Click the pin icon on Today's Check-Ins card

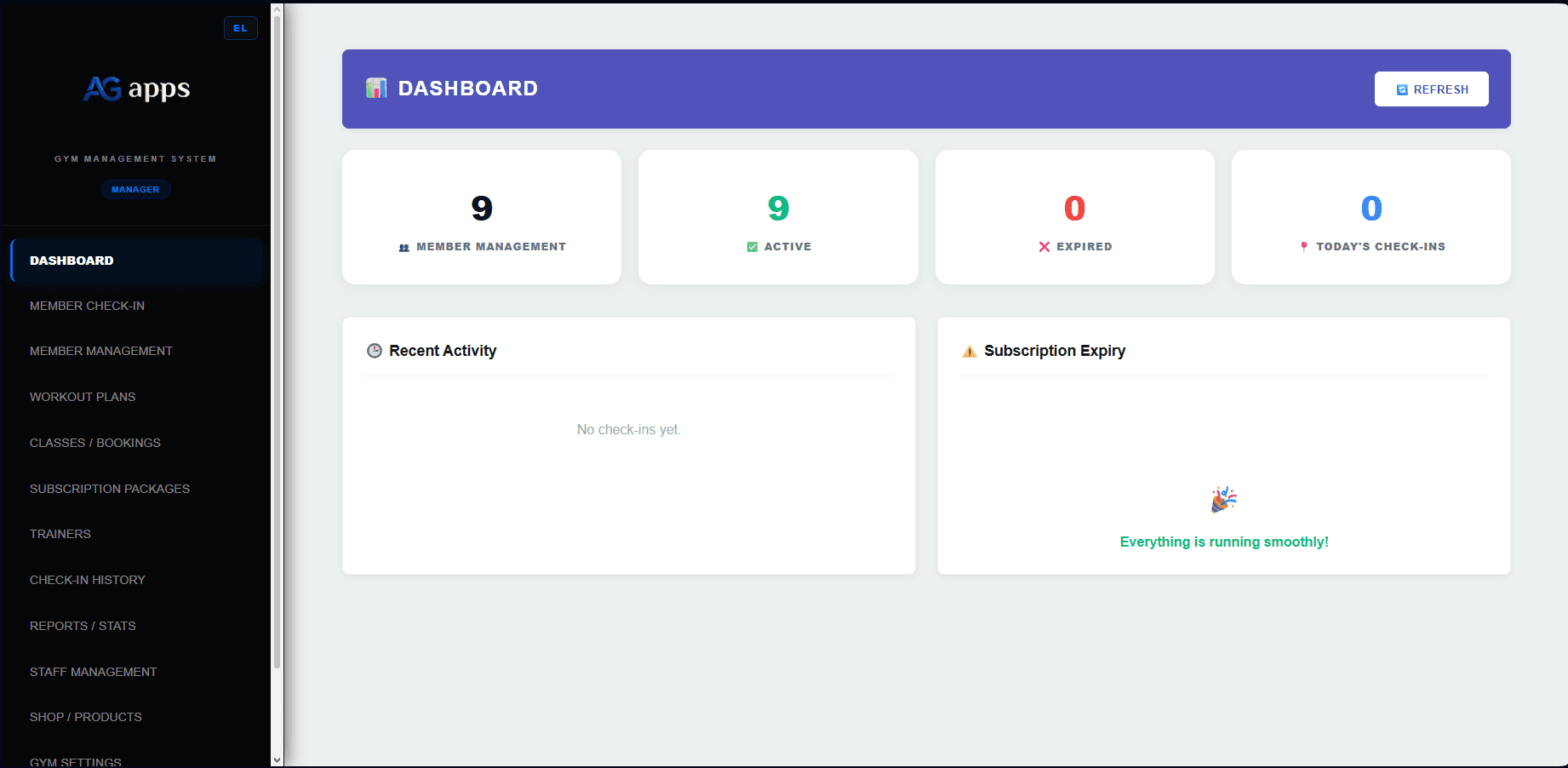(1303, 246)
